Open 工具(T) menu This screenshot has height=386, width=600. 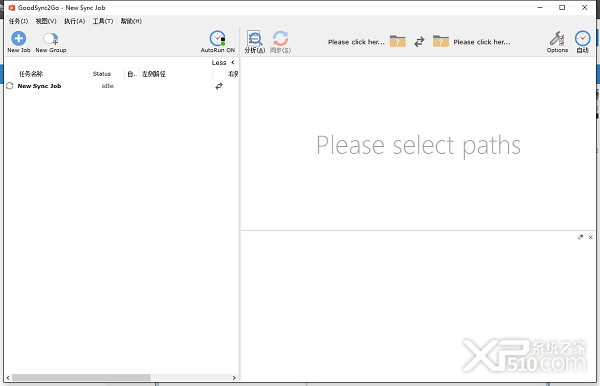pos(103,21)
